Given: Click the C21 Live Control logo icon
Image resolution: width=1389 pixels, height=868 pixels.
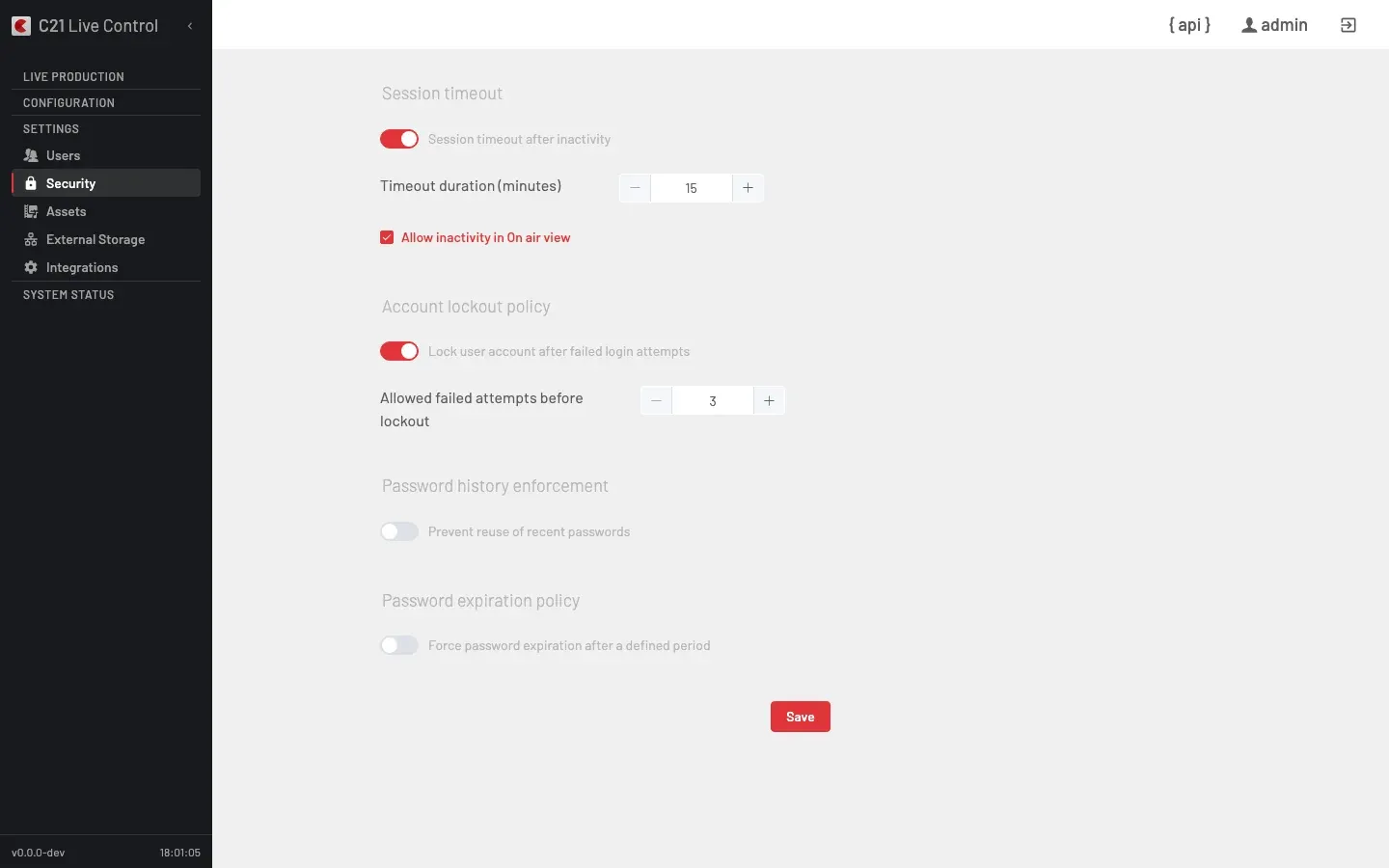Looking at the screenshot, I should (x=21, y=26).
